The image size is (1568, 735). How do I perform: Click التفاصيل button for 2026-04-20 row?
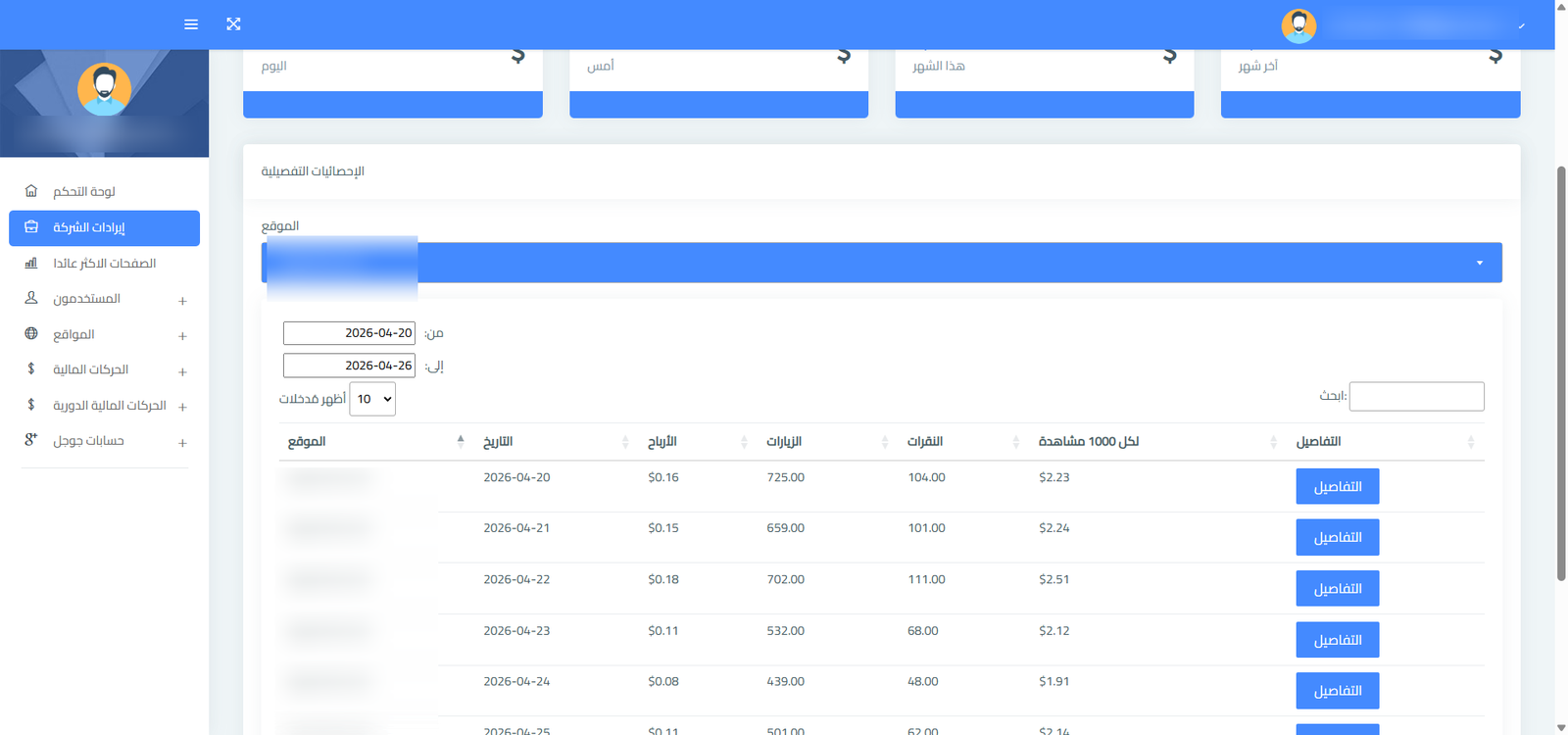pyautogui.click(x=1337, y=486)
